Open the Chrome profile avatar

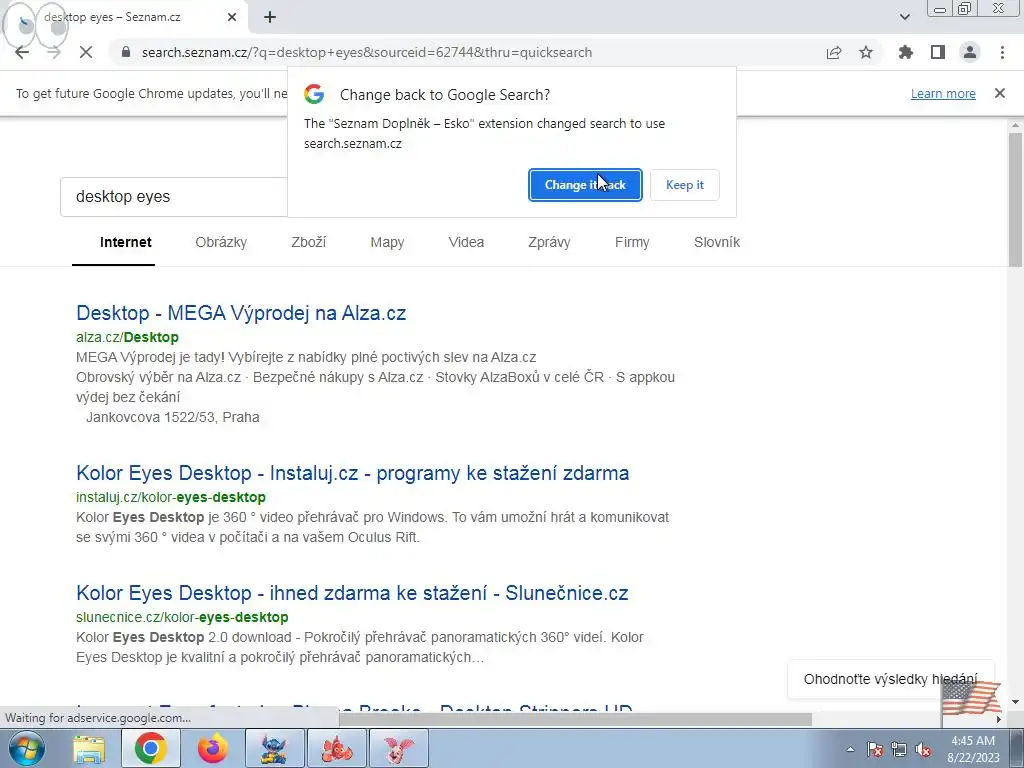970,52
